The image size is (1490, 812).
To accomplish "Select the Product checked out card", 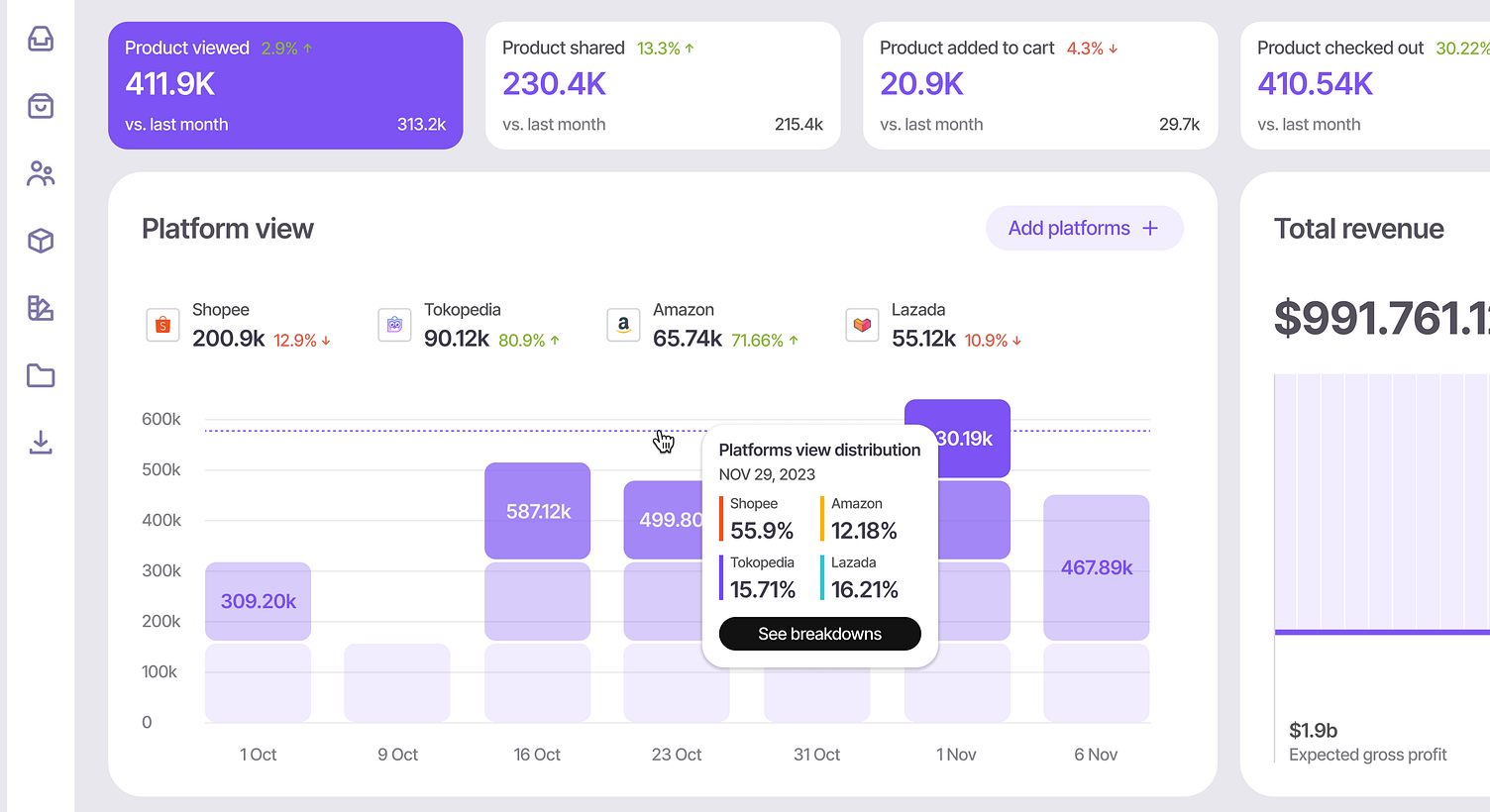I will pyautogui.click(x=1367, y=85).
